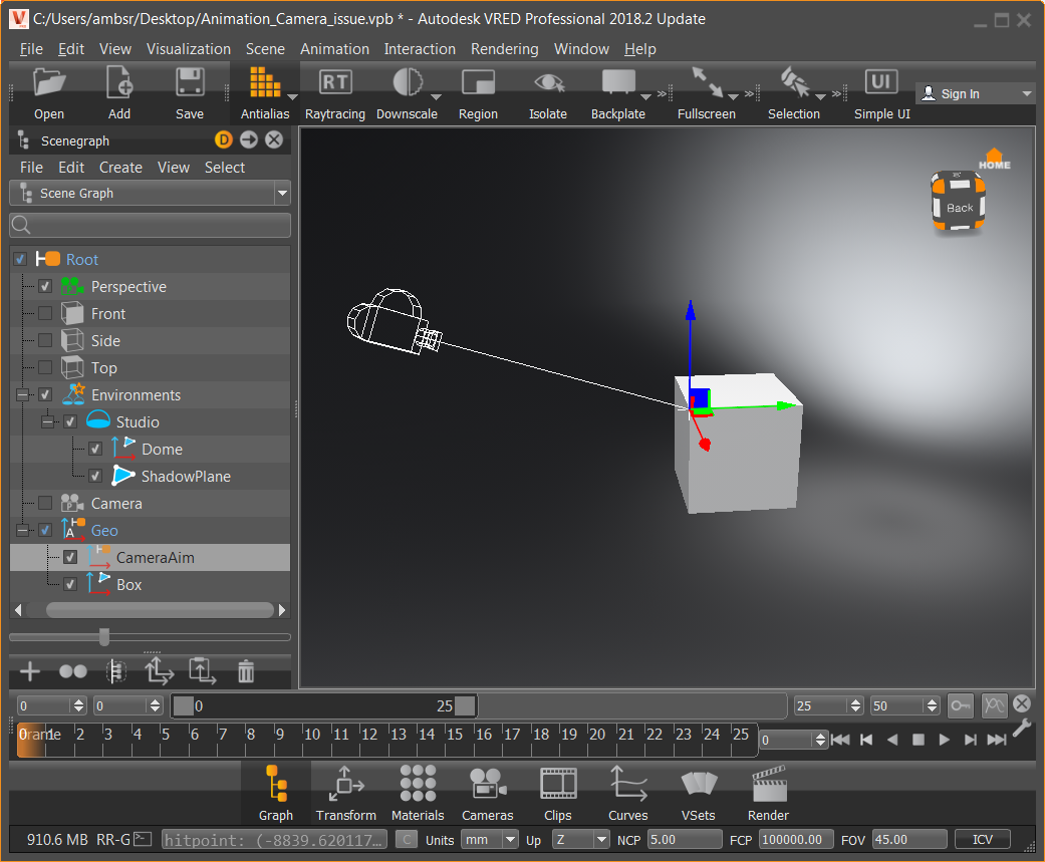Open the Backplate dropdown arrow
1045x862 pixels.
pyautogui.click(x=646, y=97)
